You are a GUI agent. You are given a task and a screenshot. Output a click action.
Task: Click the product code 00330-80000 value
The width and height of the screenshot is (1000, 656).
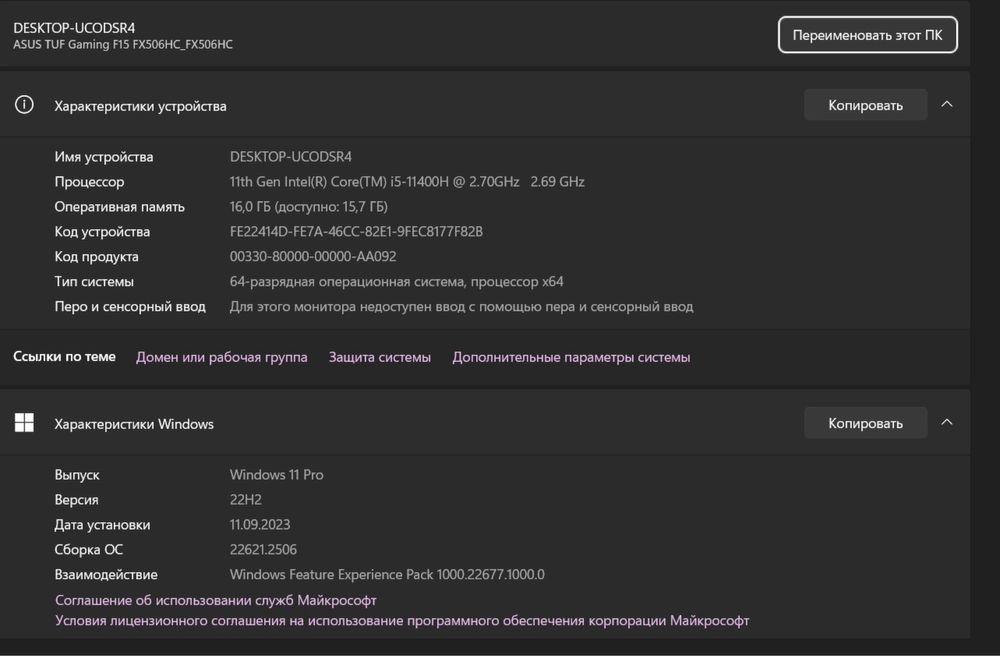pos(313,256)
